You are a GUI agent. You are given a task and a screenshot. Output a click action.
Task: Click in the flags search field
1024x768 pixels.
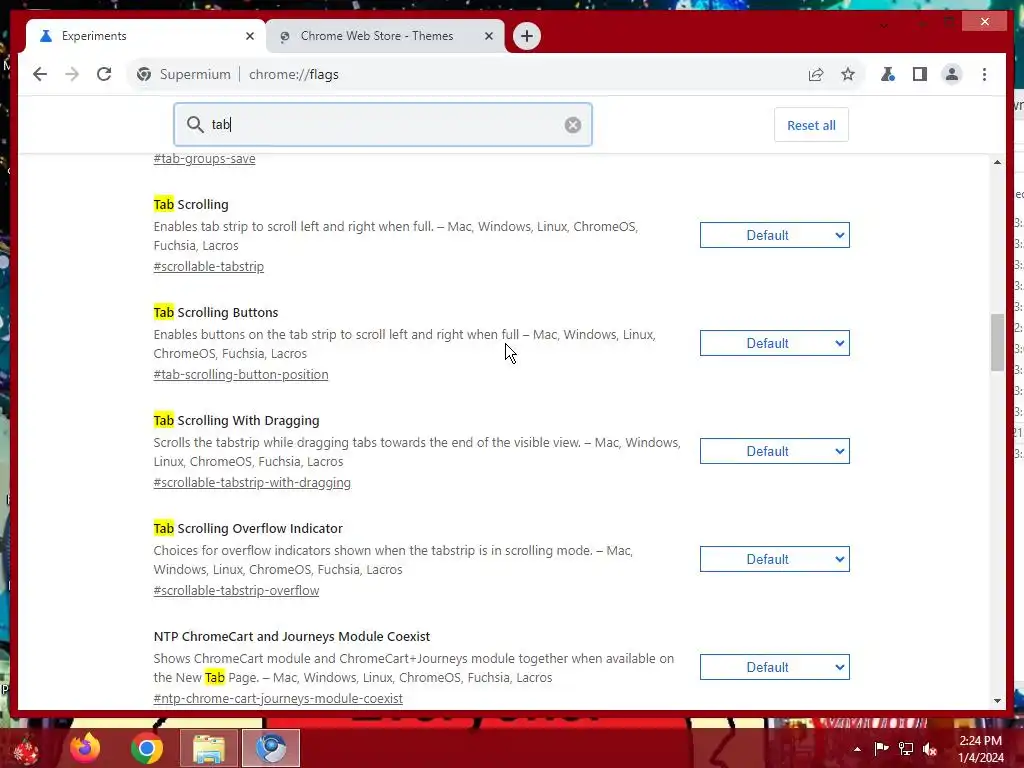[x=383, y=125]
